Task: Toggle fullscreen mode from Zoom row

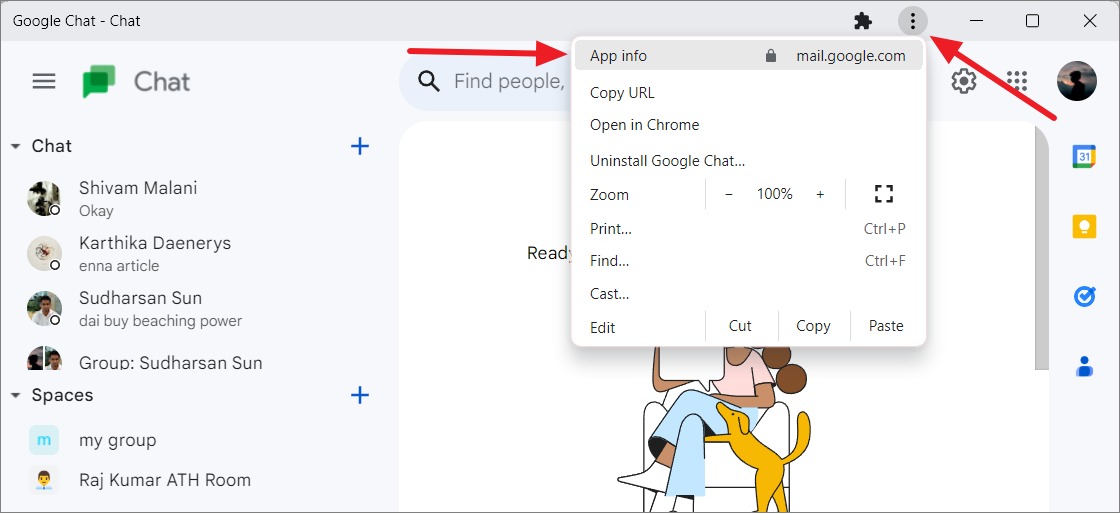Action: pos(884,194)
